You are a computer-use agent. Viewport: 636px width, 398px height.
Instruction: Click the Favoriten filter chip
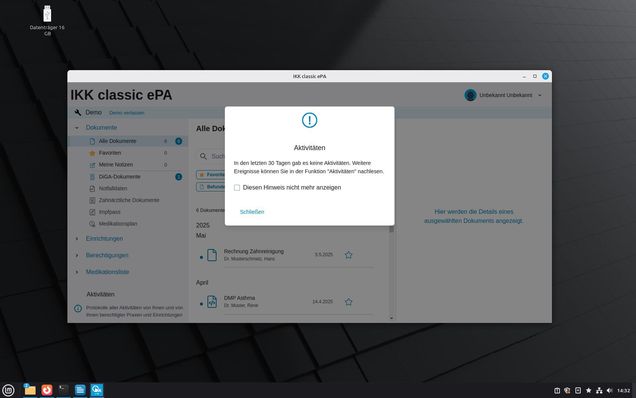tap(211, 174)
